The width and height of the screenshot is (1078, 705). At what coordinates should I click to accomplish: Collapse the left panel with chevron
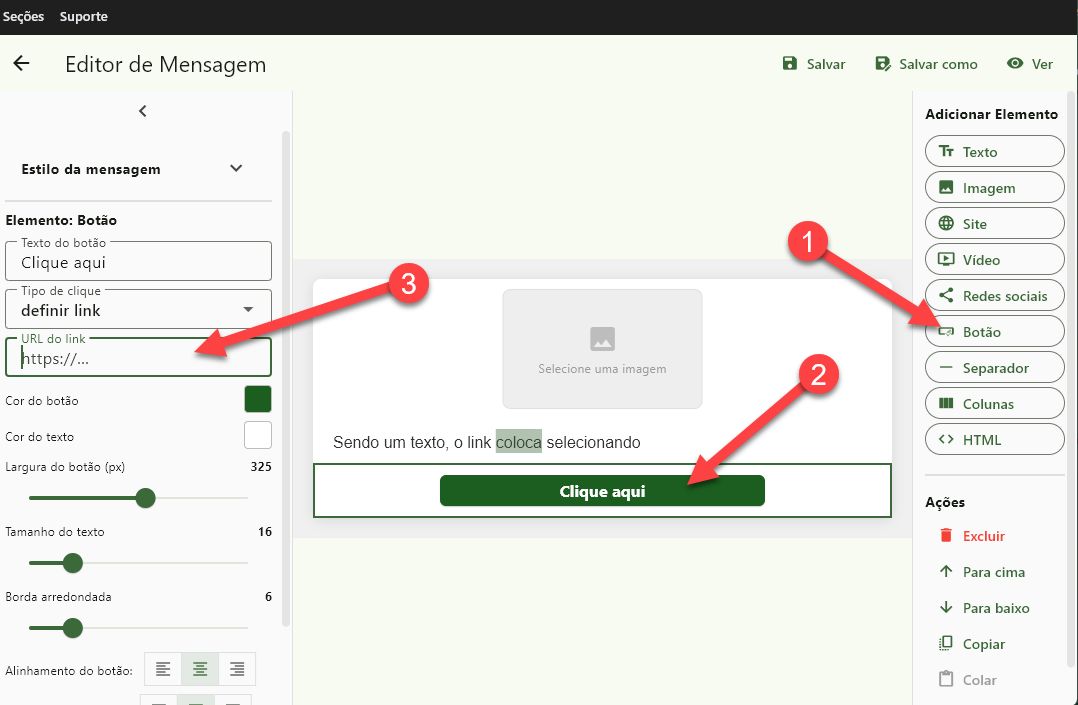pos(142,111)
